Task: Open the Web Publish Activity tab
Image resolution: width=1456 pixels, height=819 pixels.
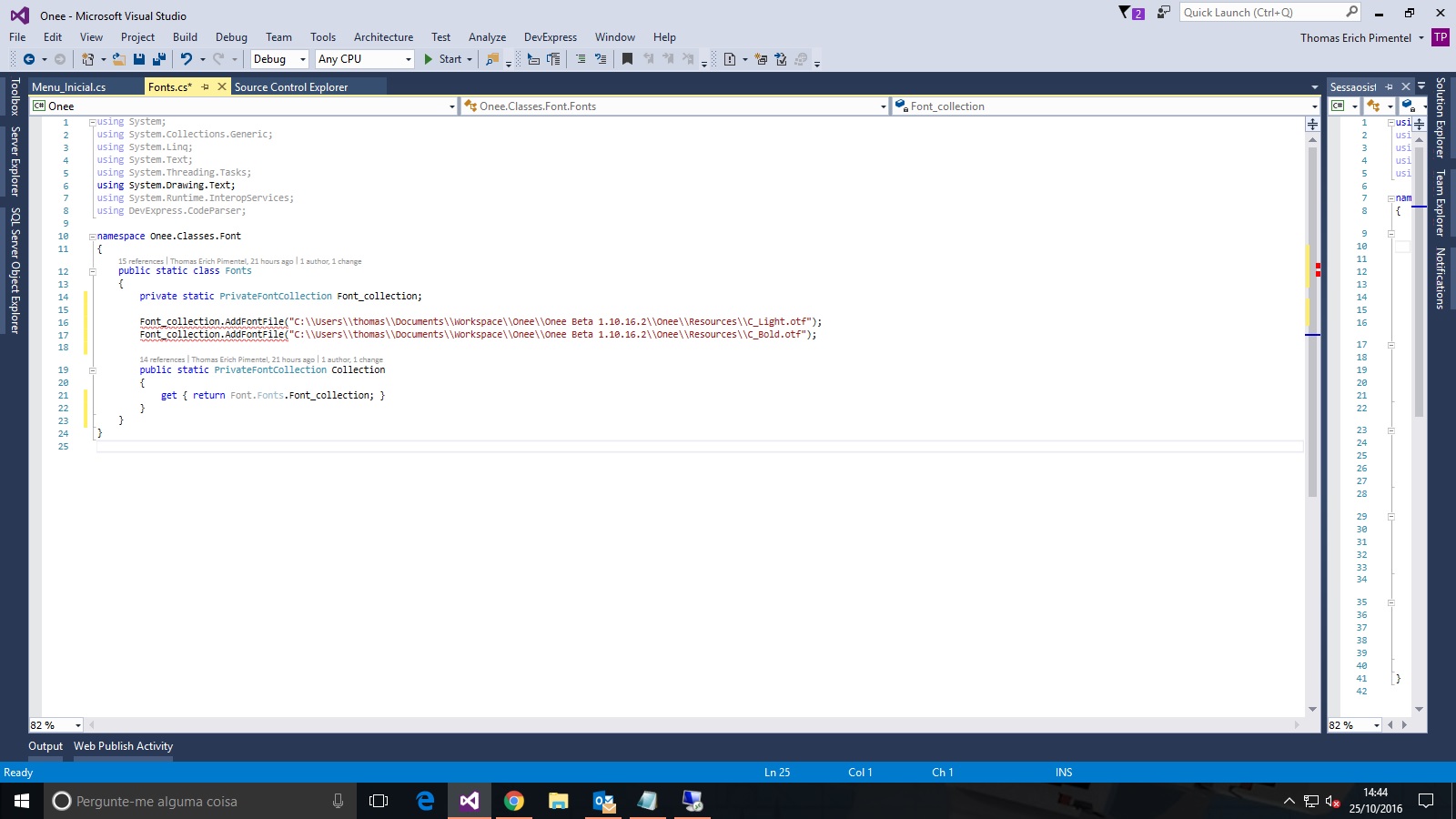Action: (x=123, y=746)
